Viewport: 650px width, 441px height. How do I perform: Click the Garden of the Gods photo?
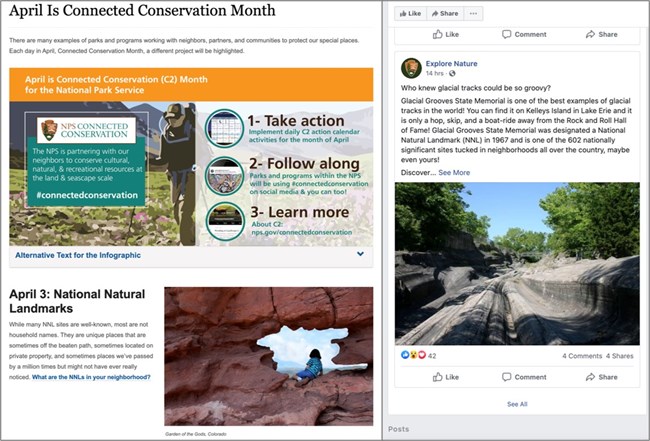(x=268, y=356)
